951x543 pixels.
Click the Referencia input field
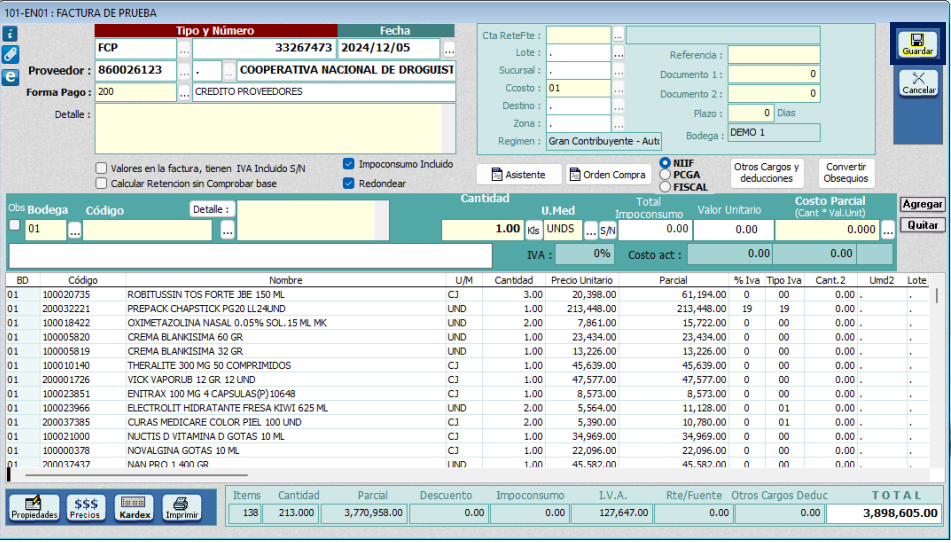774,55
